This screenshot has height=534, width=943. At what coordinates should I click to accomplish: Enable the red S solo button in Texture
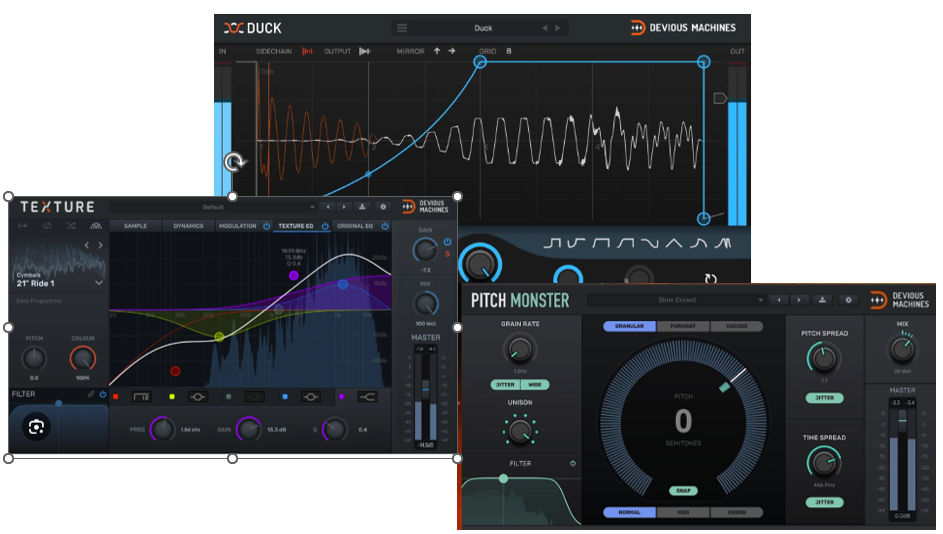(447, 254)
